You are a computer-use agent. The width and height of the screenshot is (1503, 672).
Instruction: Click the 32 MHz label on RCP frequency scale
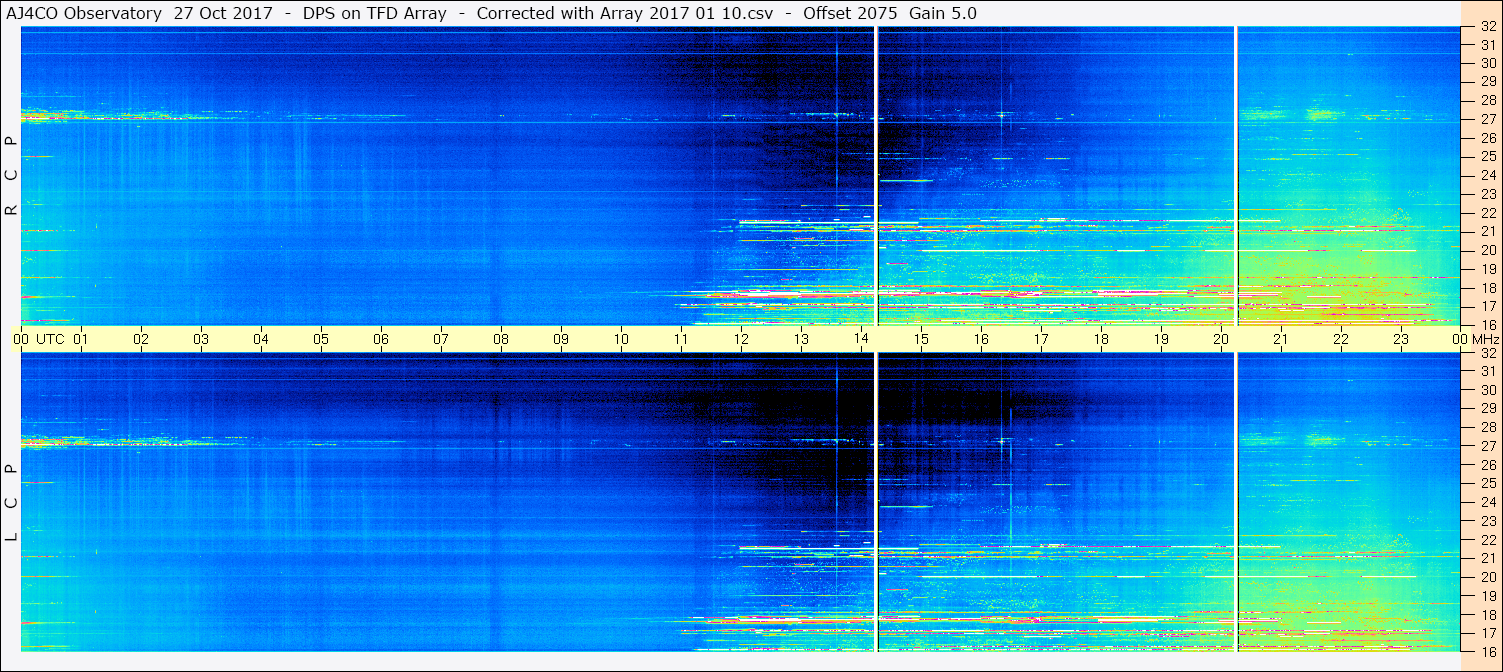click(x=1487, y=27)
